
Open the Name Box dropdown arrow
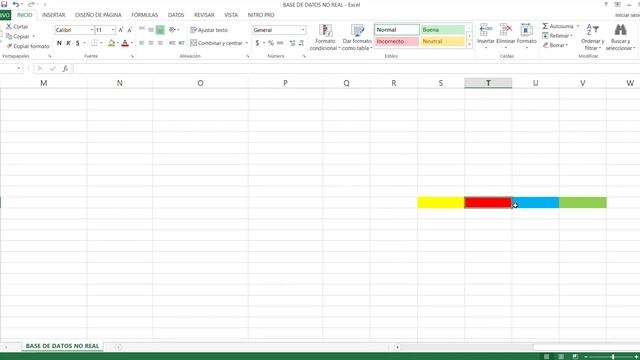(x=19, y=68)
